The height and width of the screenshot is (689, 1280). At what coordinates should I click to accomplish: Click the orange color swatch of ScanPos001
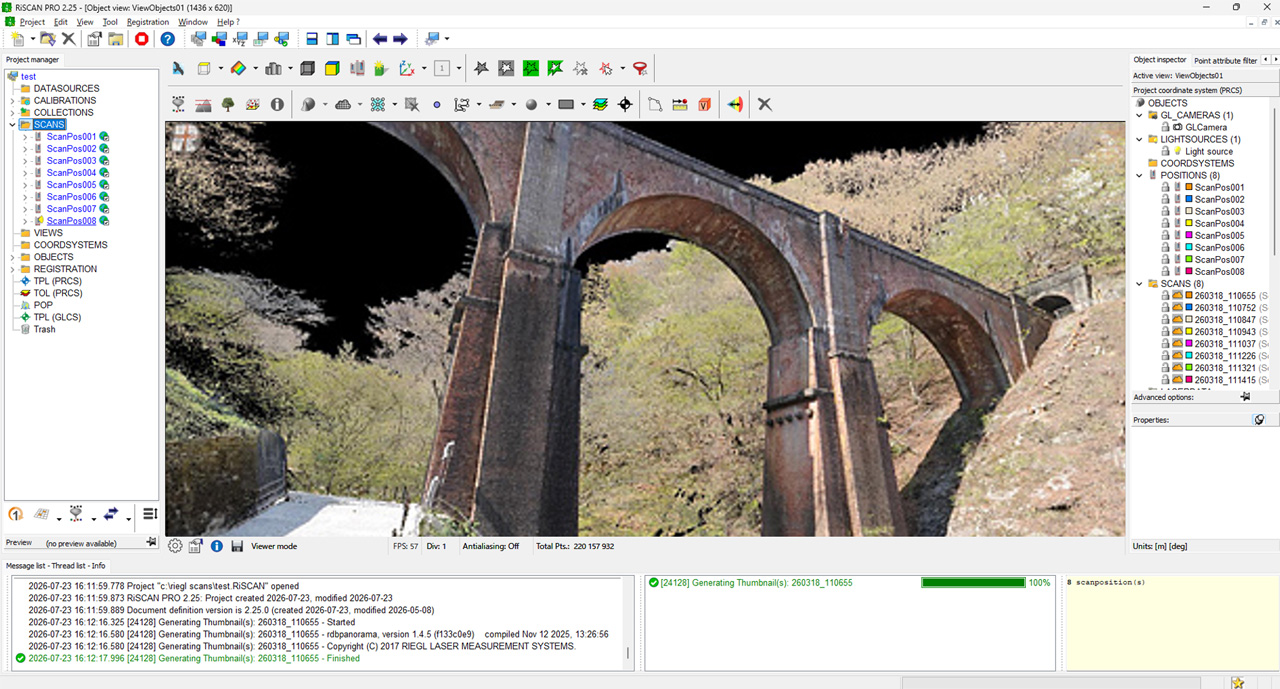coord(1189,187)
